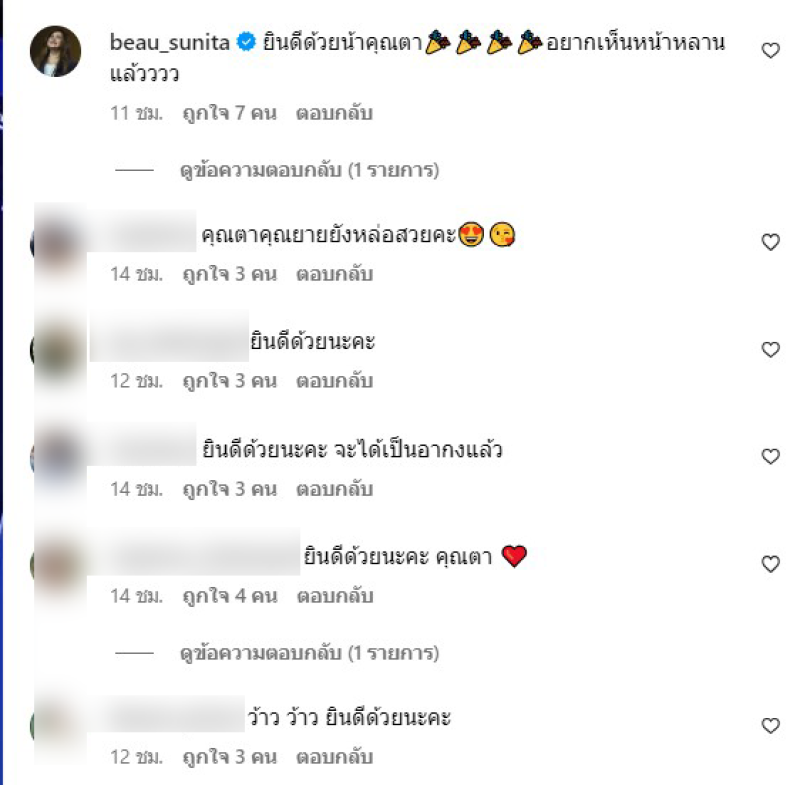Image resolution: width=800 pixels, height=785 pixels.
Task: View the 4 likes on the red heart comment
Action: pyautogui.click(x=230, y=596)
